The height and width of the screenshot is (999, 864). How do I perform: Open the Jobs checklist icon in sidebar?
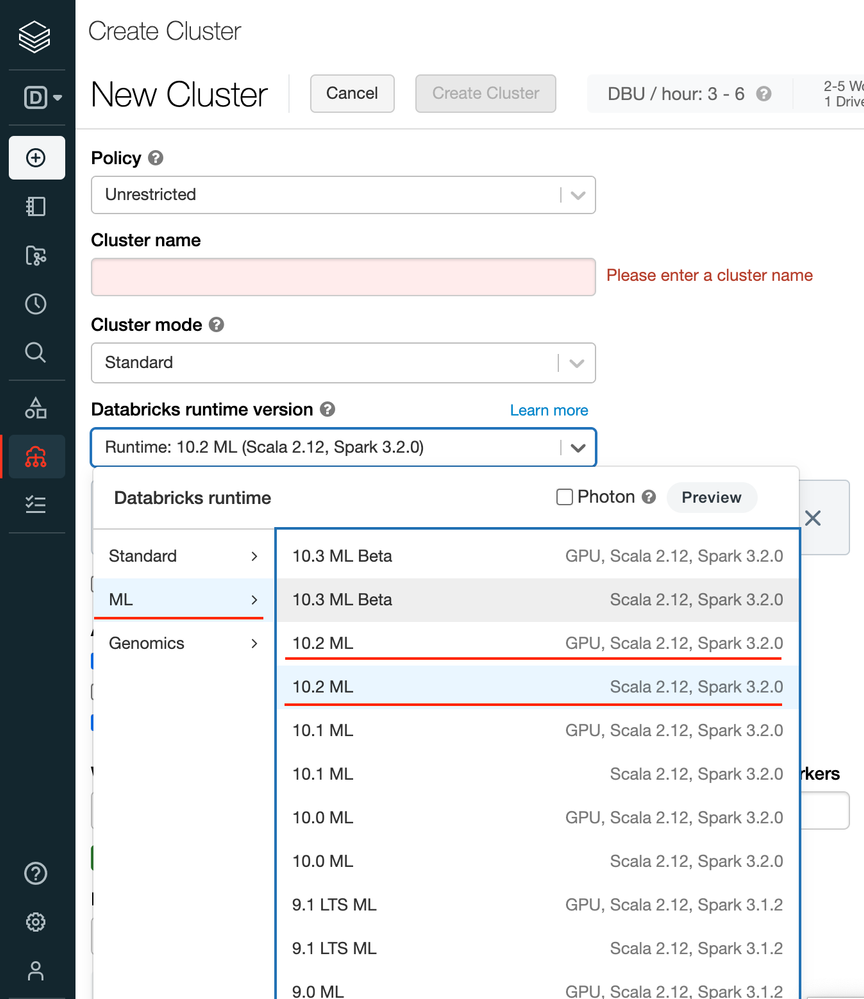click(36, 504)
